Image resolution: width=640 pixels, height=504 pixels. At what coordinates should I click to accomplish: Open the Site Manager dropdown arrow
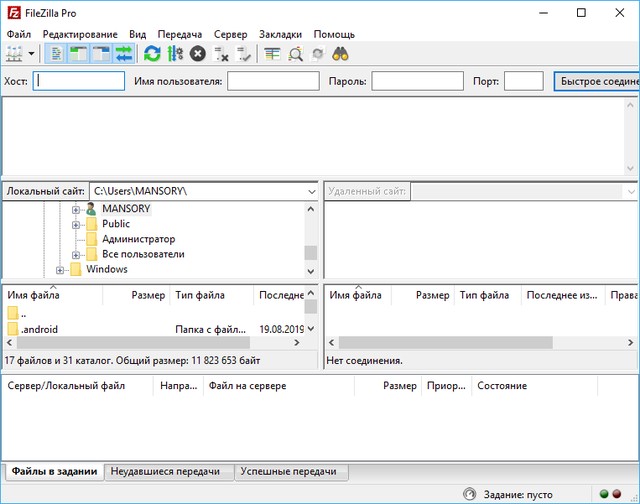point(32,54)
